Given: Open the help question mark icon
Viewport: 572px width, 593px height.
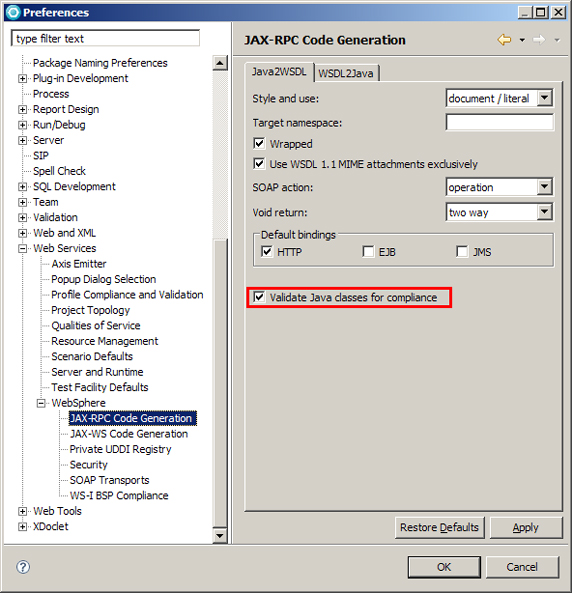Looking at the screenshot, I should 23,567.
